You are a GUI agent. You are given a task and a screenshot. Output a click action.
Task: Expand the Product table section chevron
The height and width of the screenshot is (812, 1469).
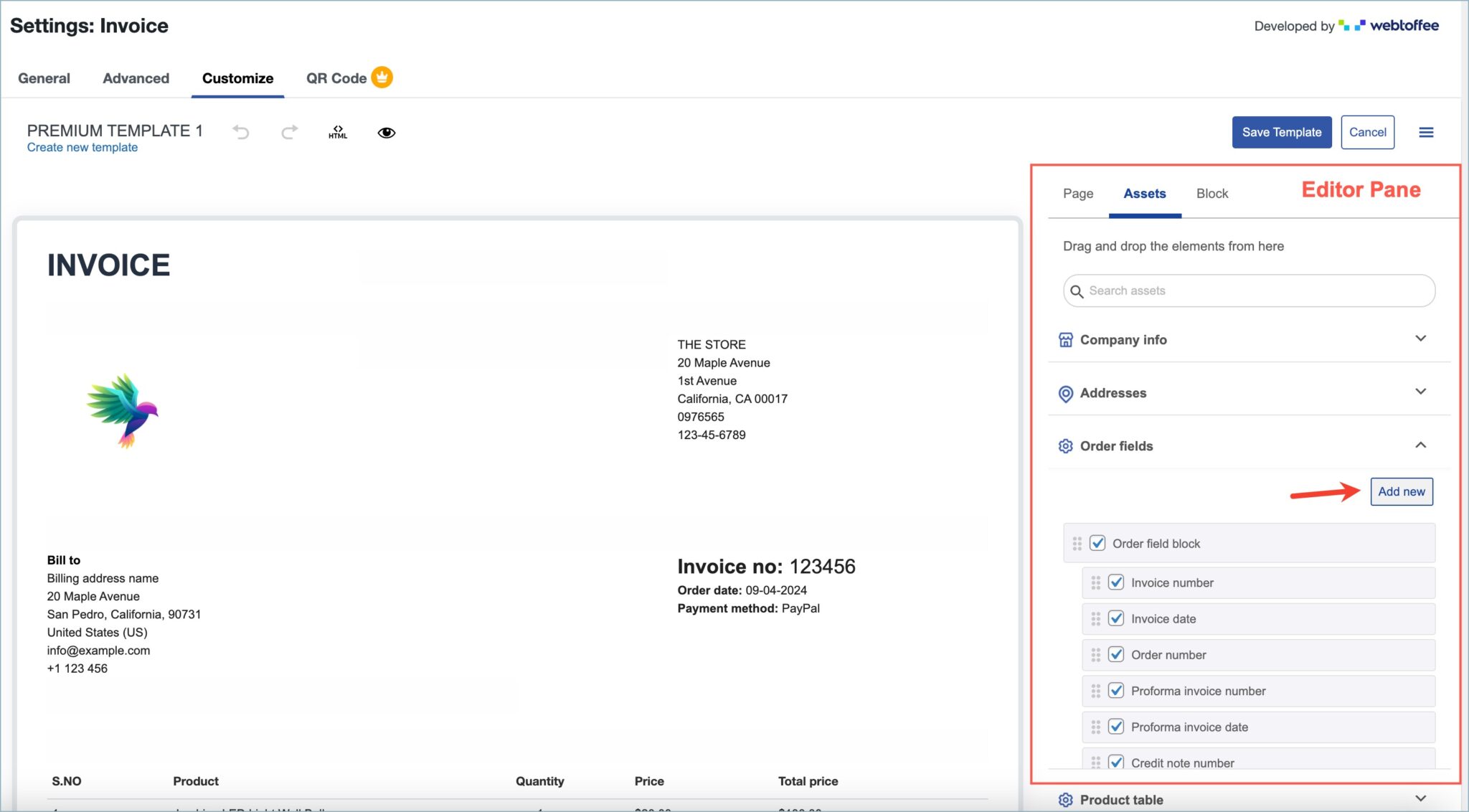point(1420,798)
